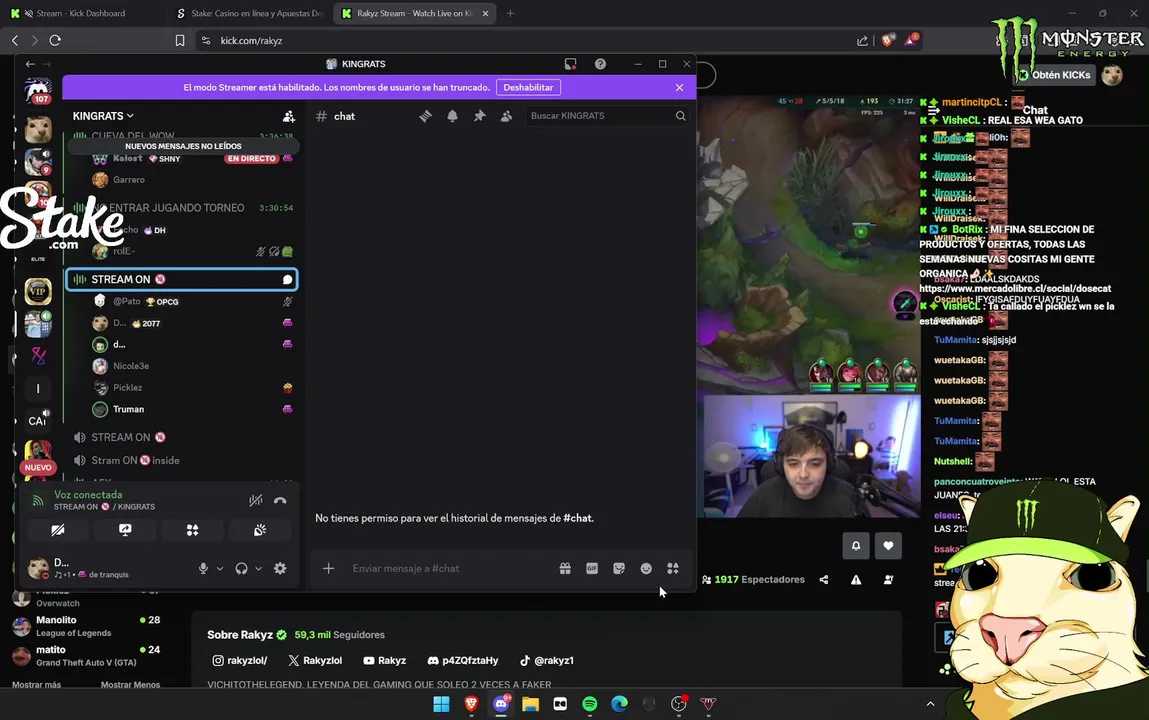
Task: Click the share page icon in address bar
Action: [x=862, y=40]
